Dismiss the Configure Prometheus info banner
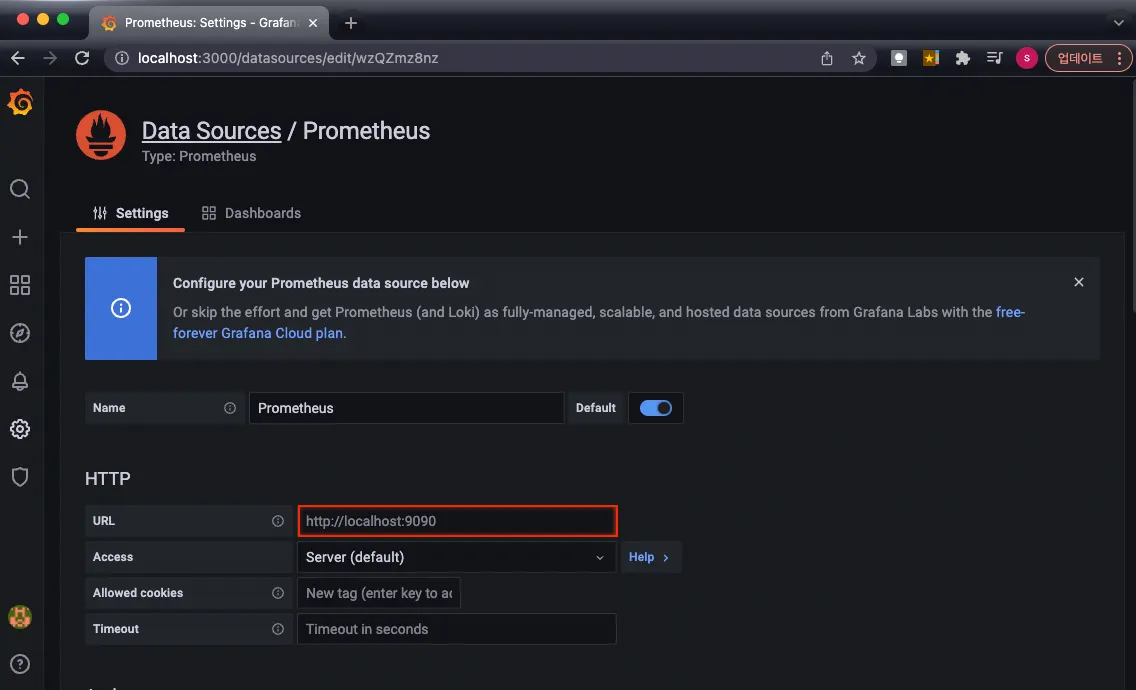1136x690 pixels. pos(1079,282)
